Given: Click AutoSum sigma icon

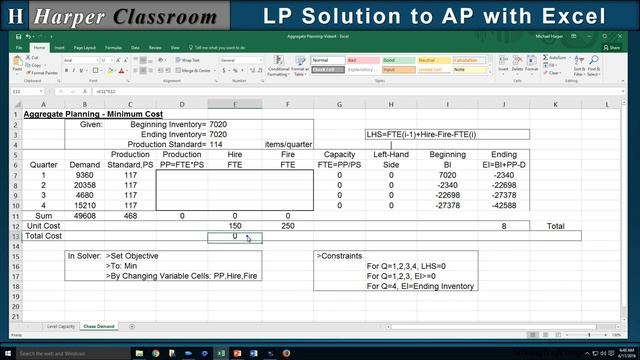Looking at the screenshot, I should click(545, 58).
